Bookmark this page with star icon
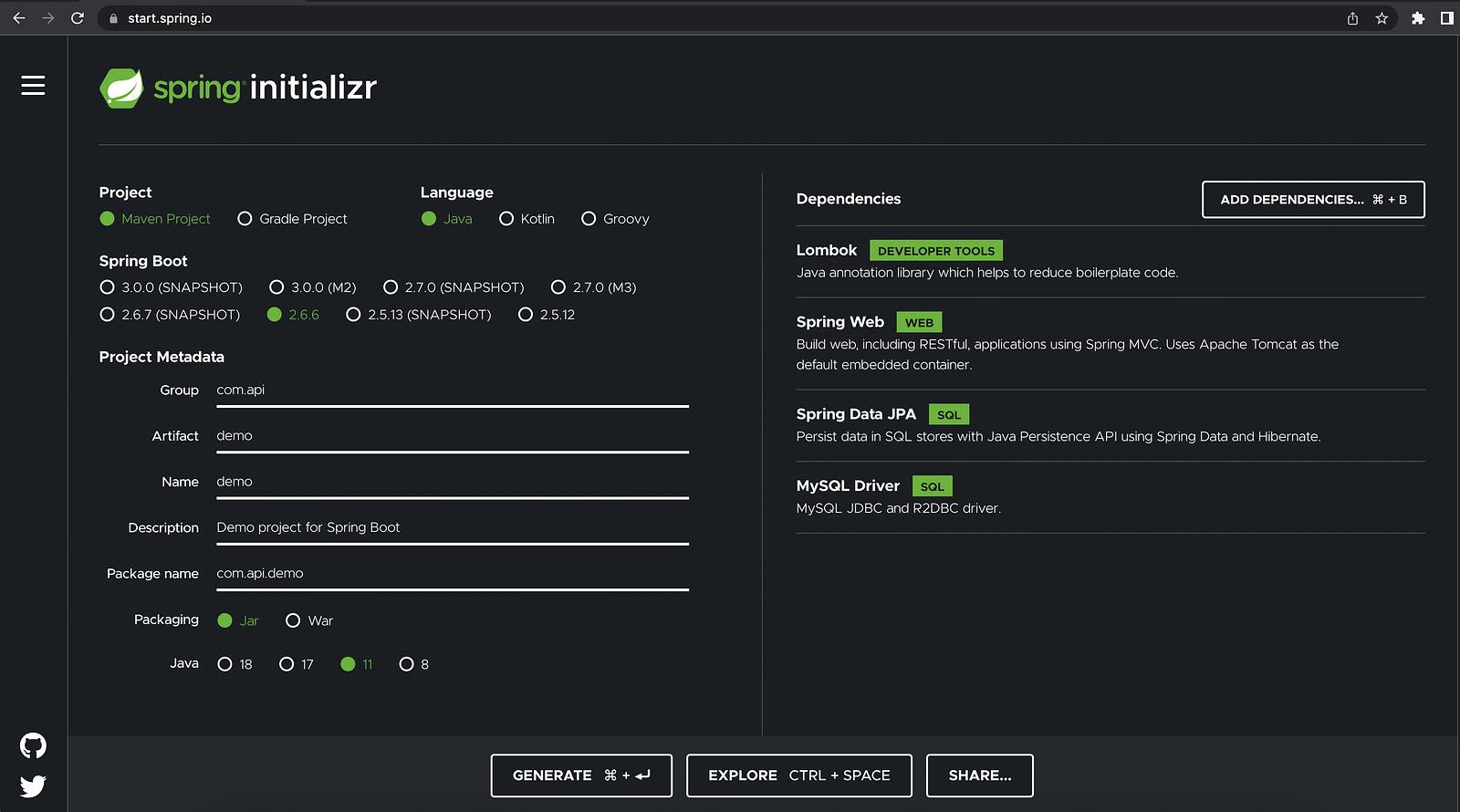1460x812 pixels. [x=1382, y=18]
